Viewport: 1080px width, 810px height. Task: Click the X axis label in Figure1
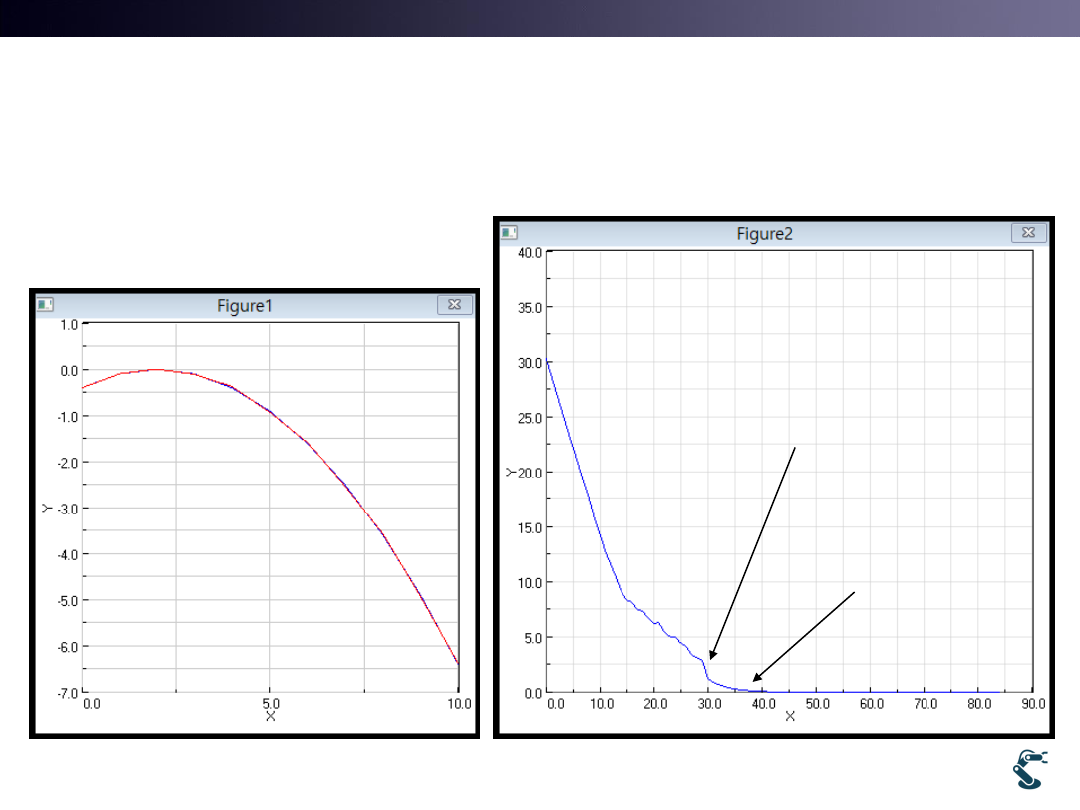point(270,716)
